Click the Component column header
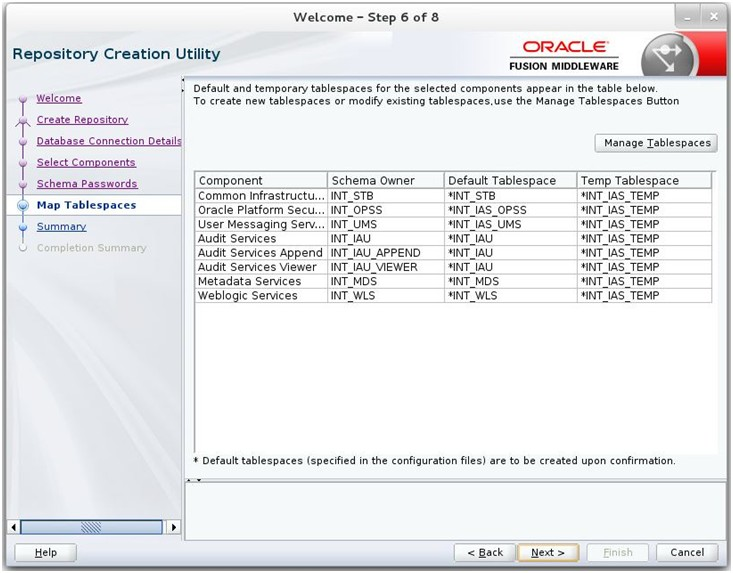The image size is (733, 573). point(261,180)
